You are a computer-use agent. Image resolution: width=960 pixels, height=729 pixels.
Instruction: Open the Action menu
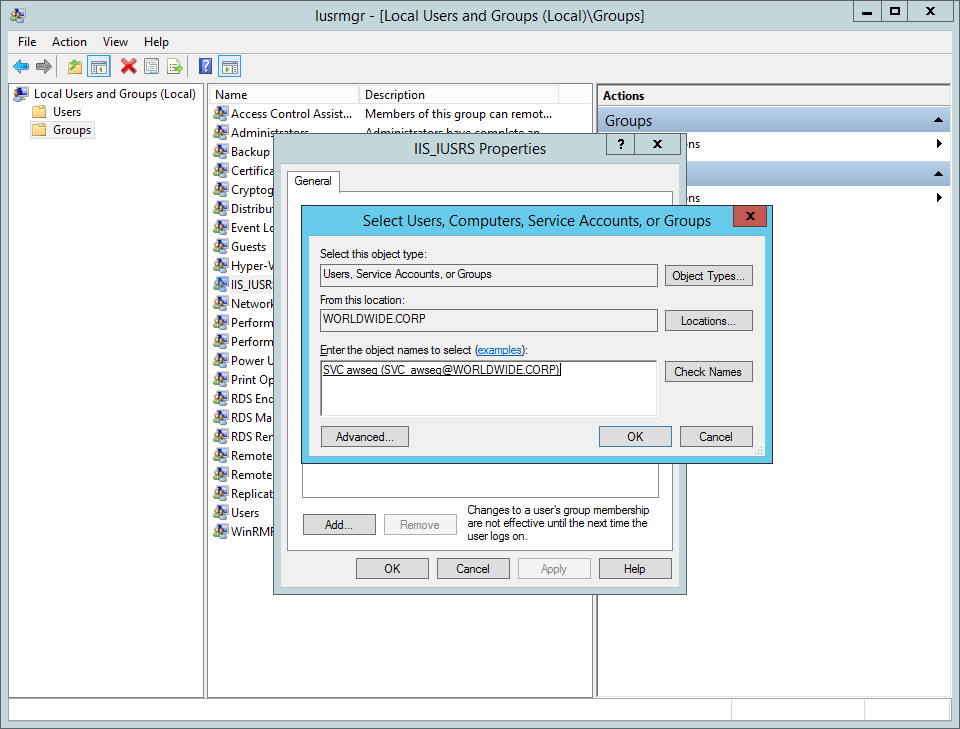point(69,42)
